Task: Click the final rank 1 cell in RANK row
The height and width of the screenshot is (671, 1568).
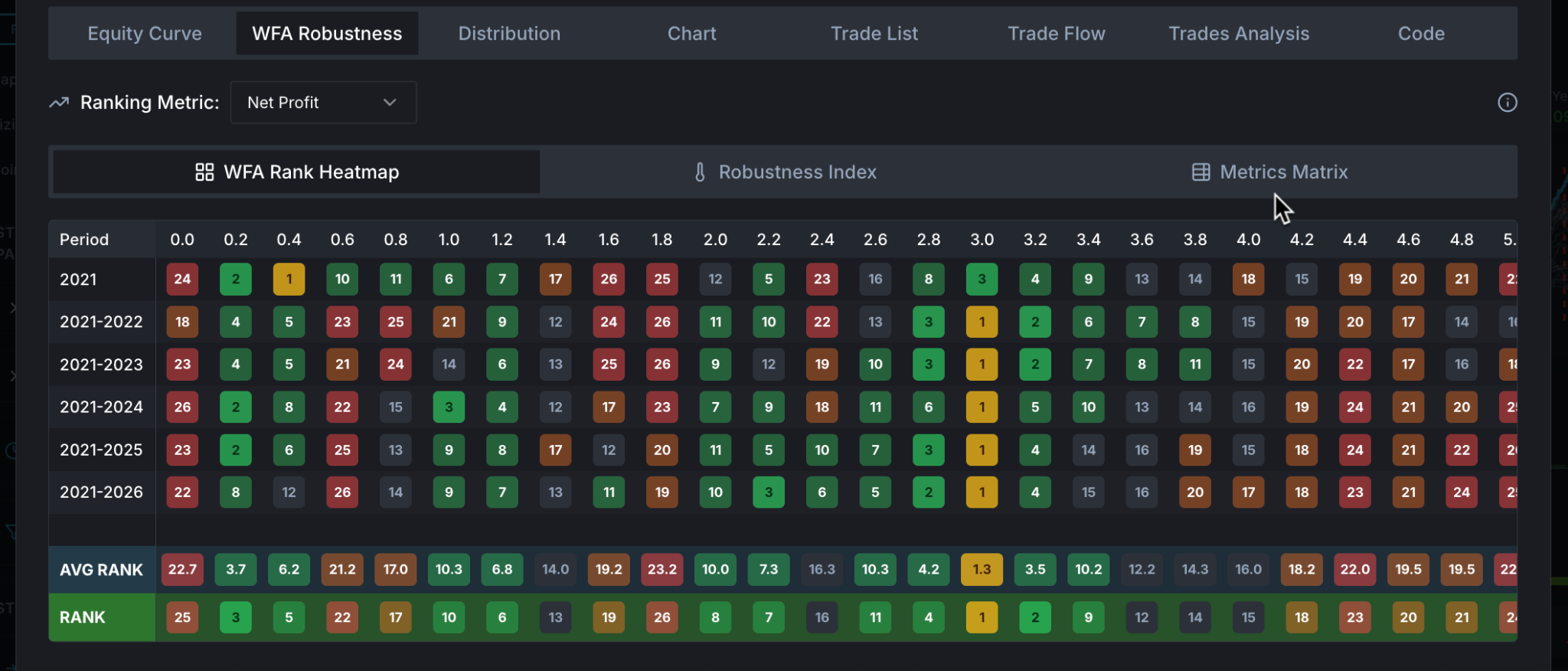Action: coord(982,617)
